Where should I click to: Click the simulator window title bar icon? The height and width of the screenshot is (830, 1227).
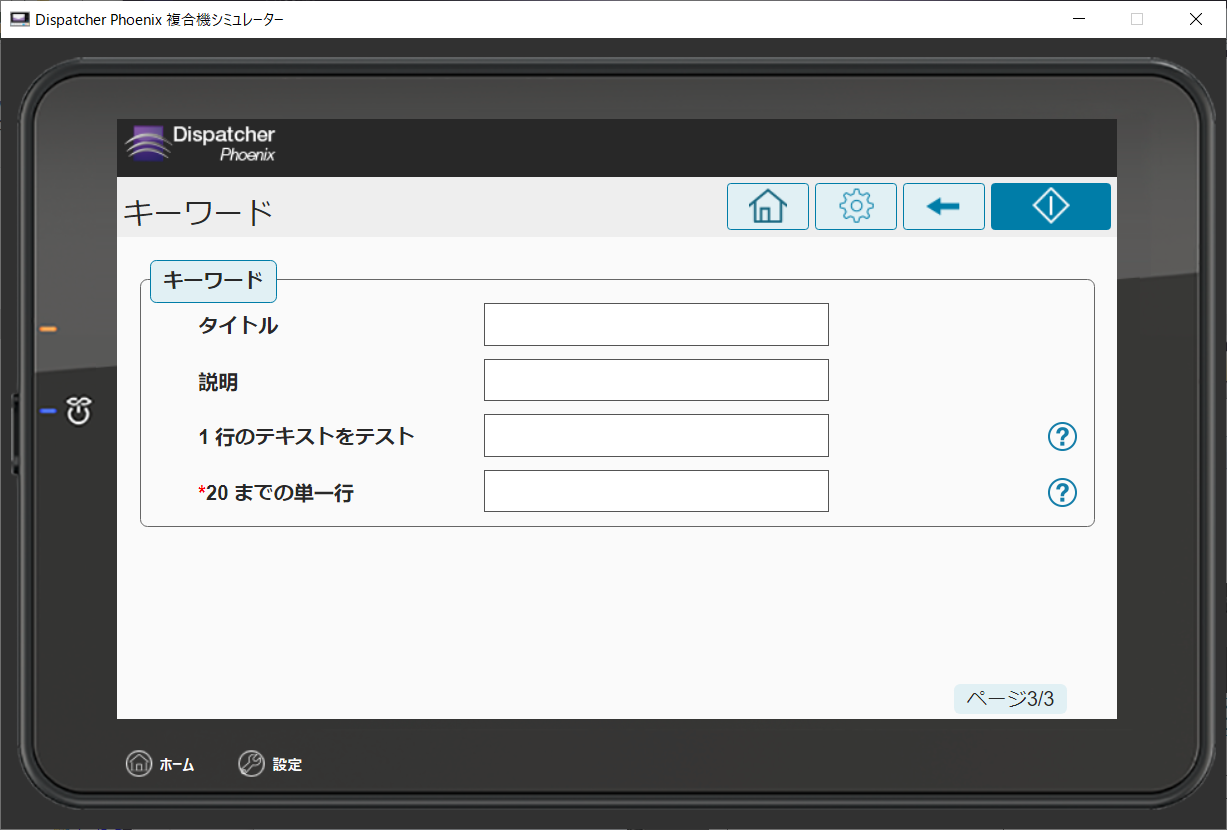point(20,19)
